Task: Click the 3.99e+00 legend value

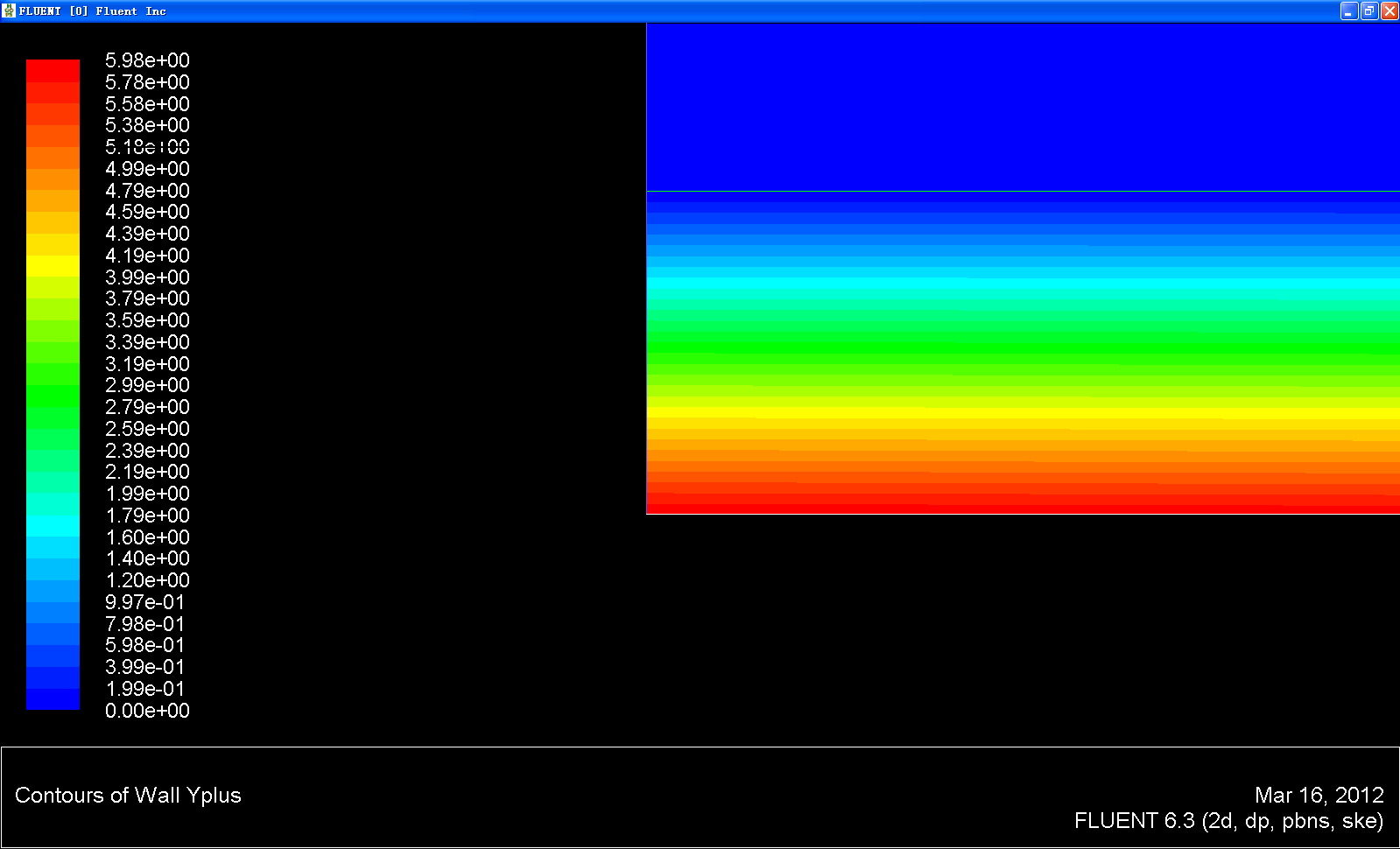Action: [x=147, y=277]
